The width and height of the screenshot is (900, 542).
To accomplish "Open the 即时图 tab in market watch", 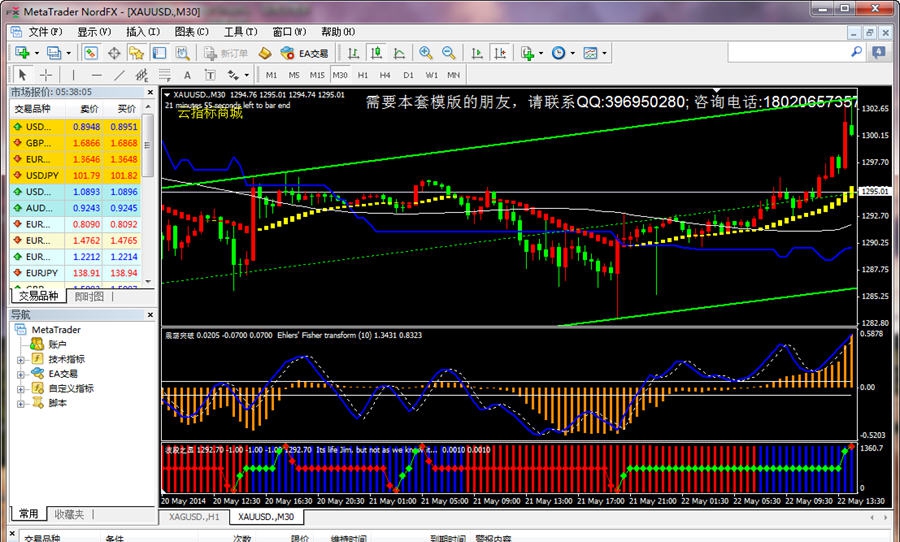I will click(89, 296).
